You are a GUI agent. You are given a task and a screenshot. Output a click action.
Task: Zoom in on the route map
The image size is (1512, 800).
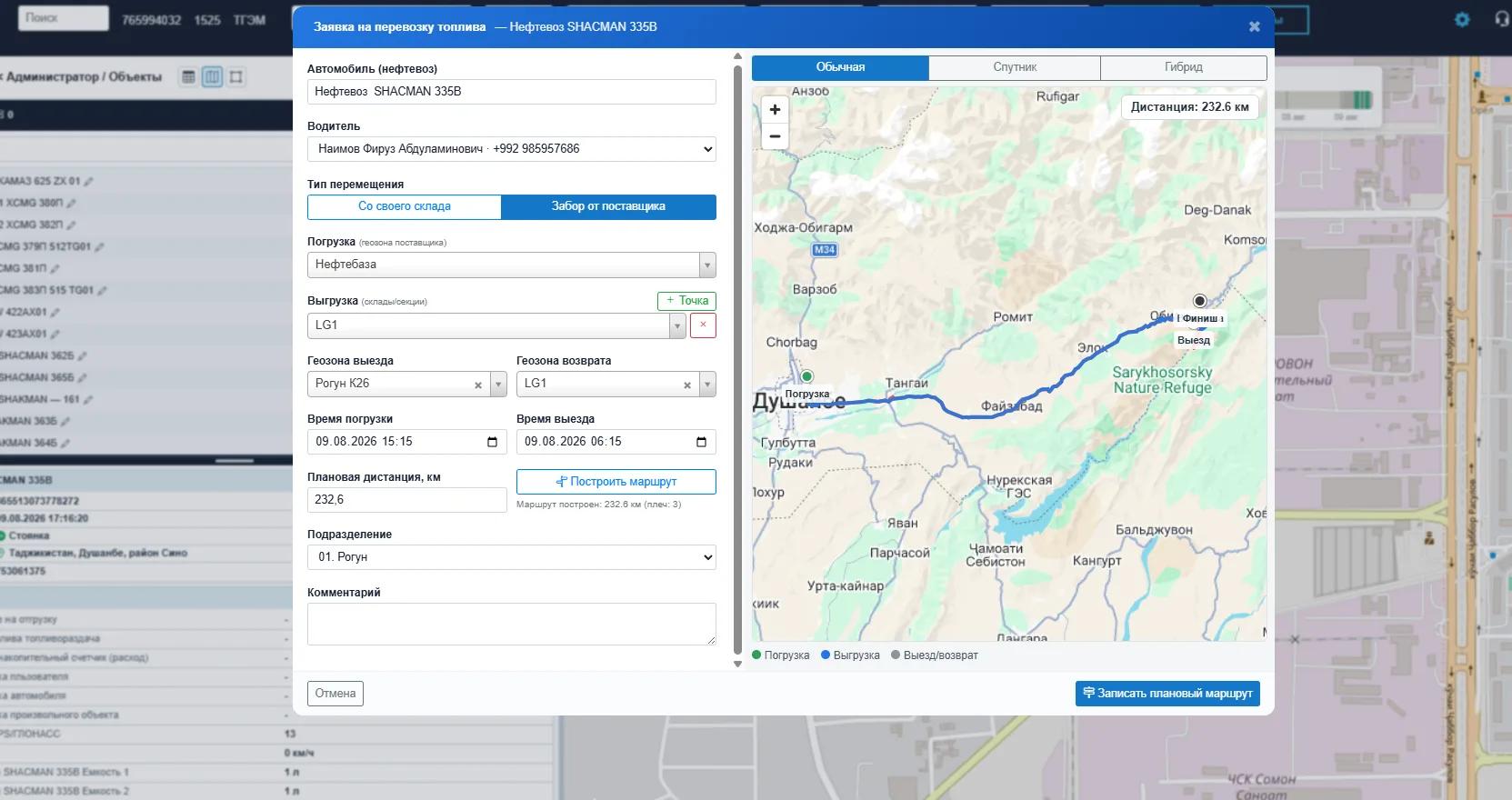(775, 110)
